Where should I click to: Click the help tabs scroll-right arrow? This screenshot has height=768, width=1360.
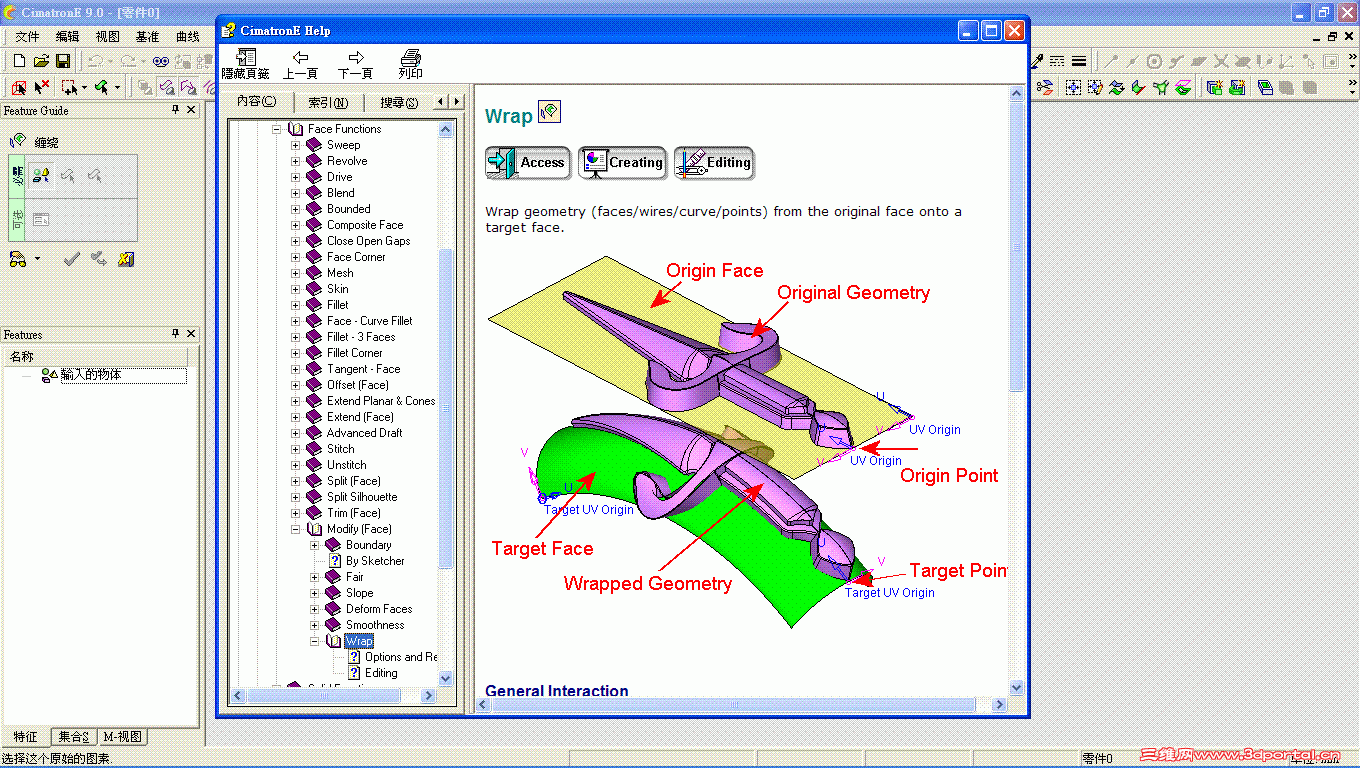457,102
